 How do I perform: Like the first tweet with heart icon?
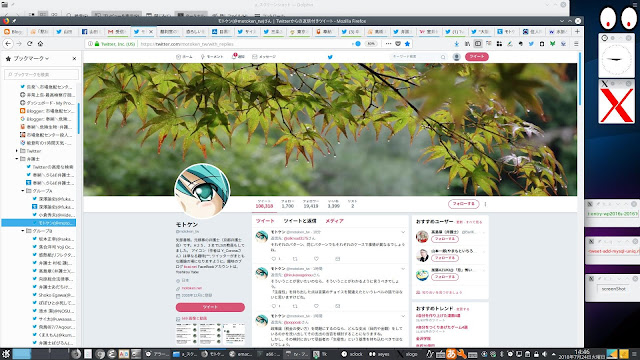pos(316,259)
